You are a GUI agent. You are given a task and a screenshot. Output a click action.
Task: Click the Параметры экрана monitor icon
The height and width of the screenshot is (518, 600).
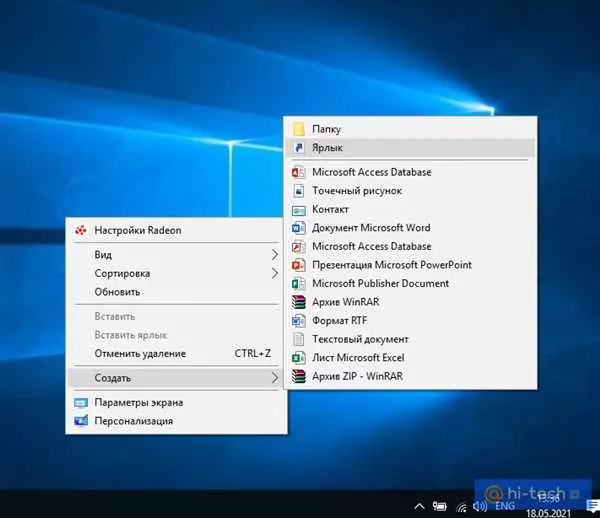click(81, 402)
